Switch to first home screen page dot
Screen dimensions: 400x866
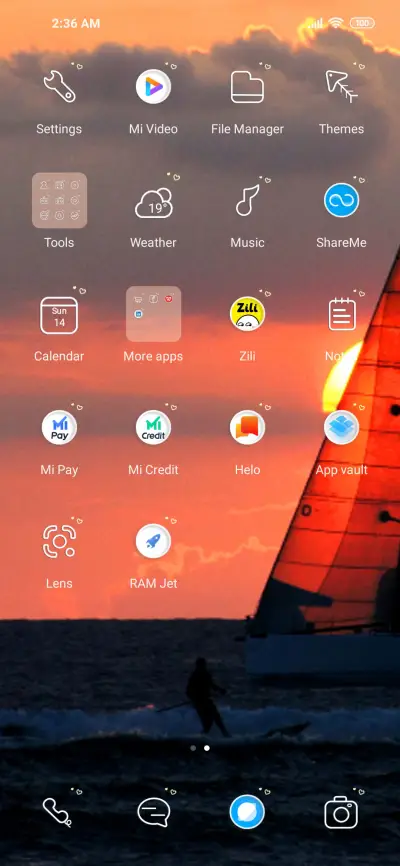pyautogui.click(x=193, y=748)
